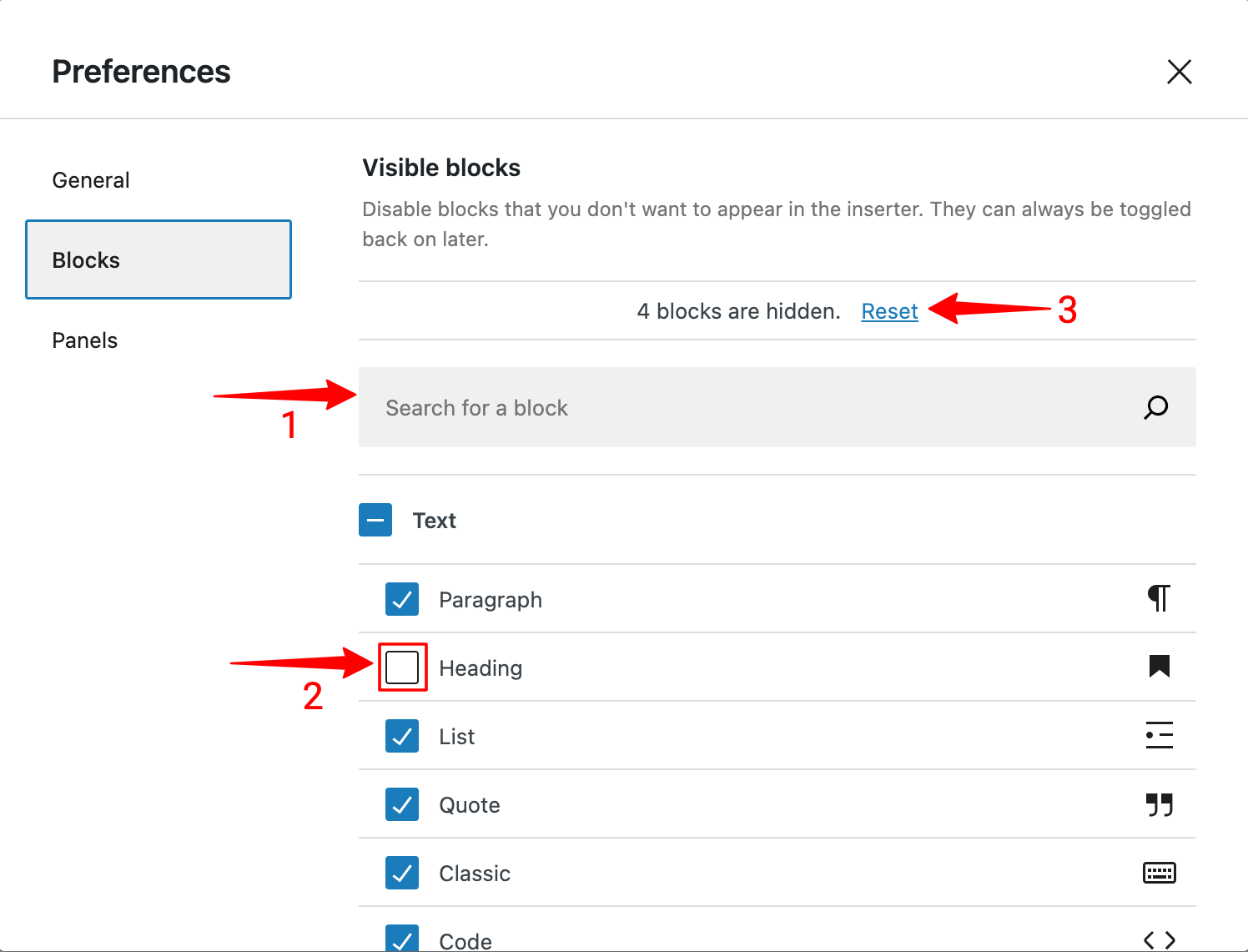Click the Text category label
The width and height of the screenshot is (1248, 952).
[x=435, y=521]
